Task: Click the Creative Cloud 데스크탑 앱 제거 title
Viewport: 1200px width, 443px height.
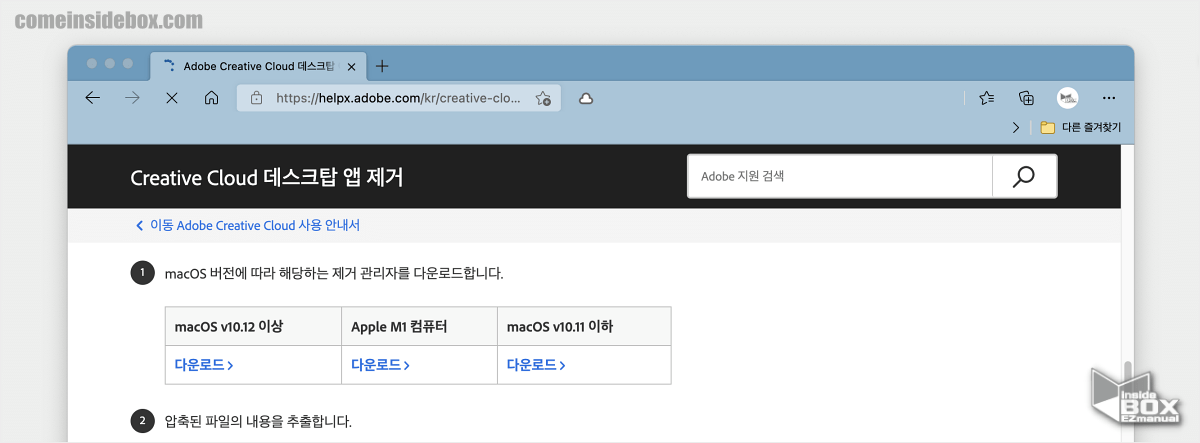Action: (267, 178)
